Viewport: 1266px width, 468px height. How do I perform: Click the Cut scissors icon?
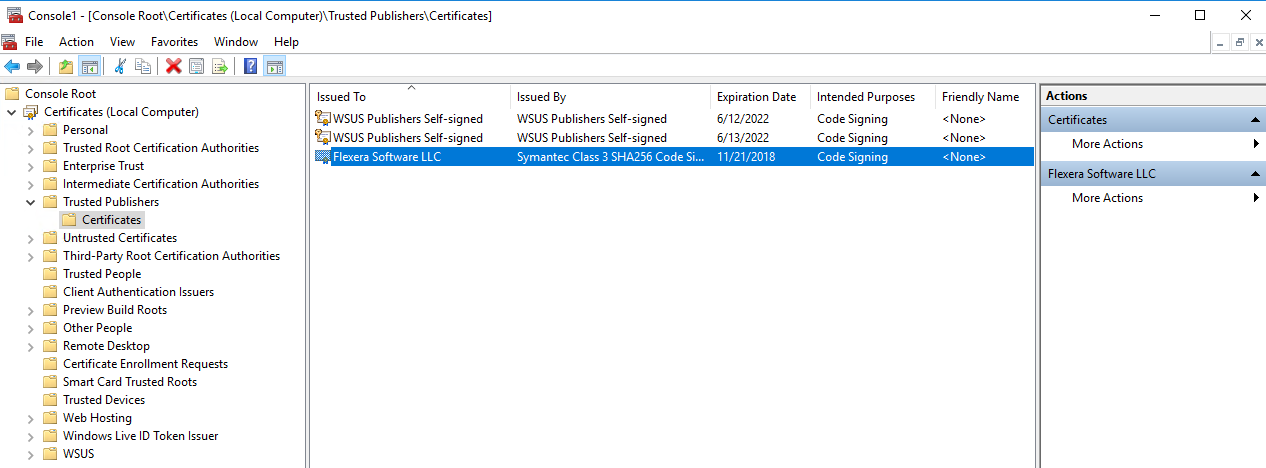click(x=120, y=66)
